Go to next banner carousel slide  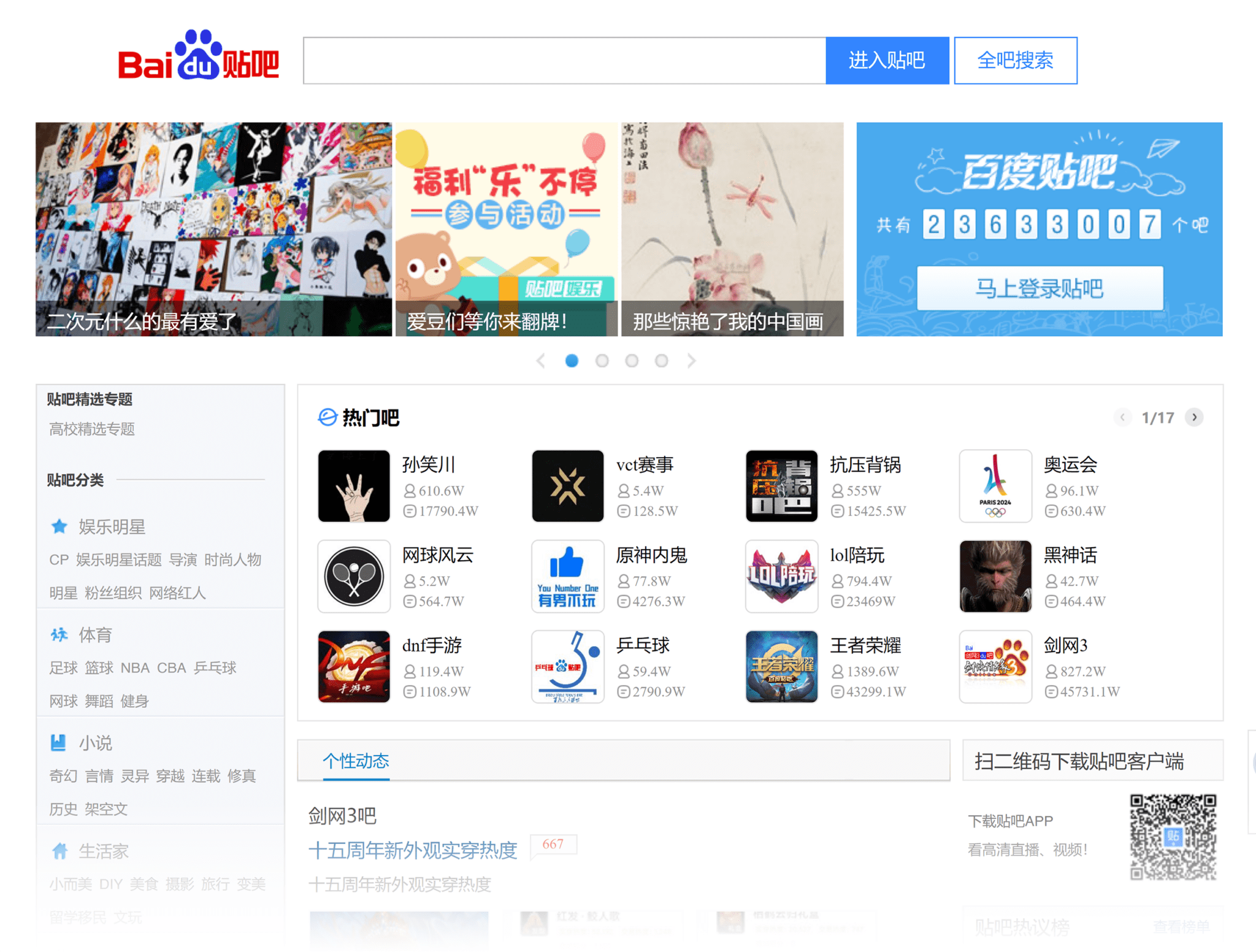tap(692, 361)
